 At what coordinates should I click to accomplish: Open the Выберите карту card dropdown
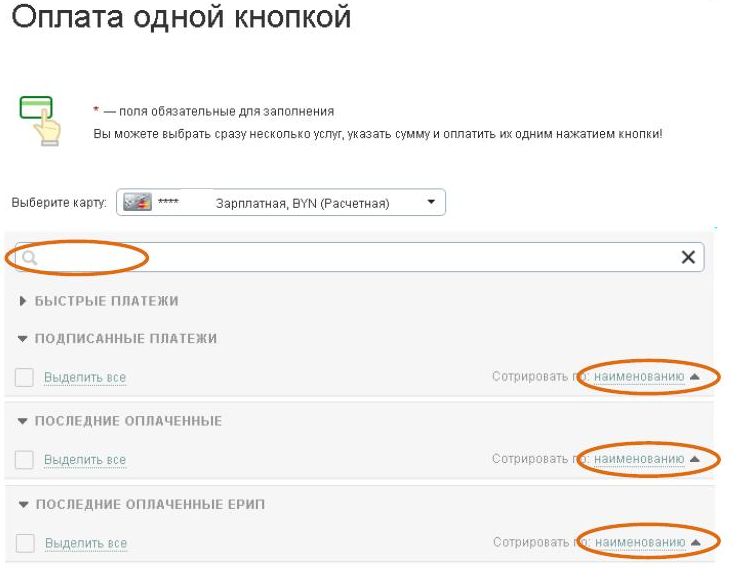[431, 202]
